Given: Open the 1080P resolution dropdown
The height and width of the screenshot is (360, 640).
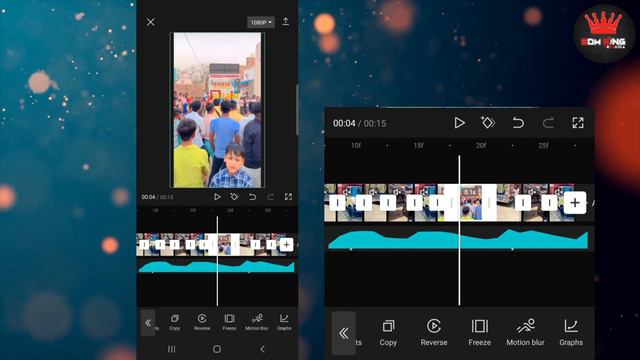Looking at the screenshot, I should pyautogui.click(x=260, y=22).
